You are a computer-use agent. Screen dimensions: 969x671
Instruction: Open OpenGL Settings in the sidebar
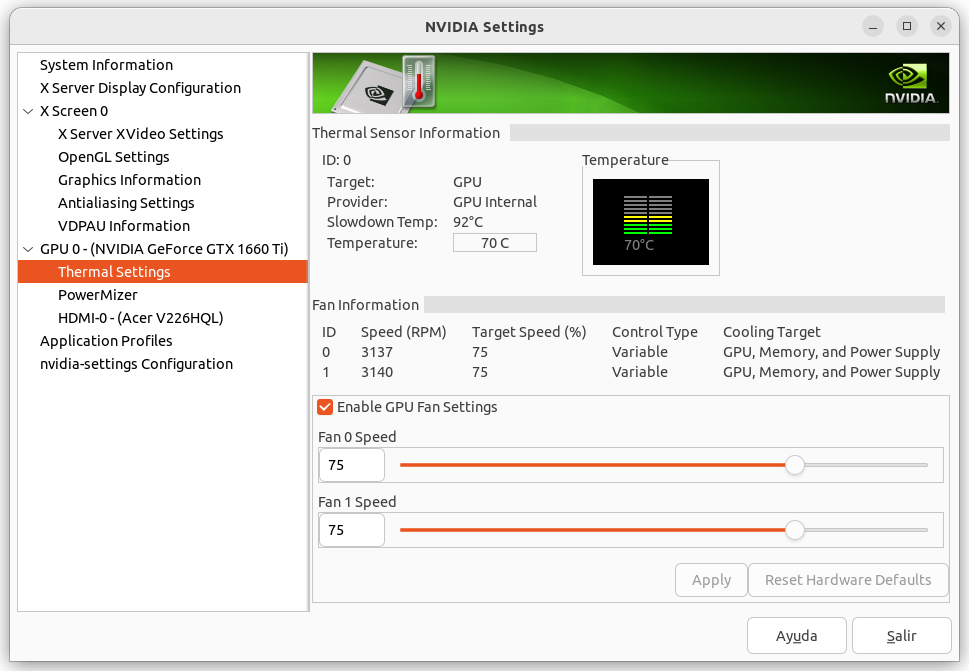[x=113, y=157]
